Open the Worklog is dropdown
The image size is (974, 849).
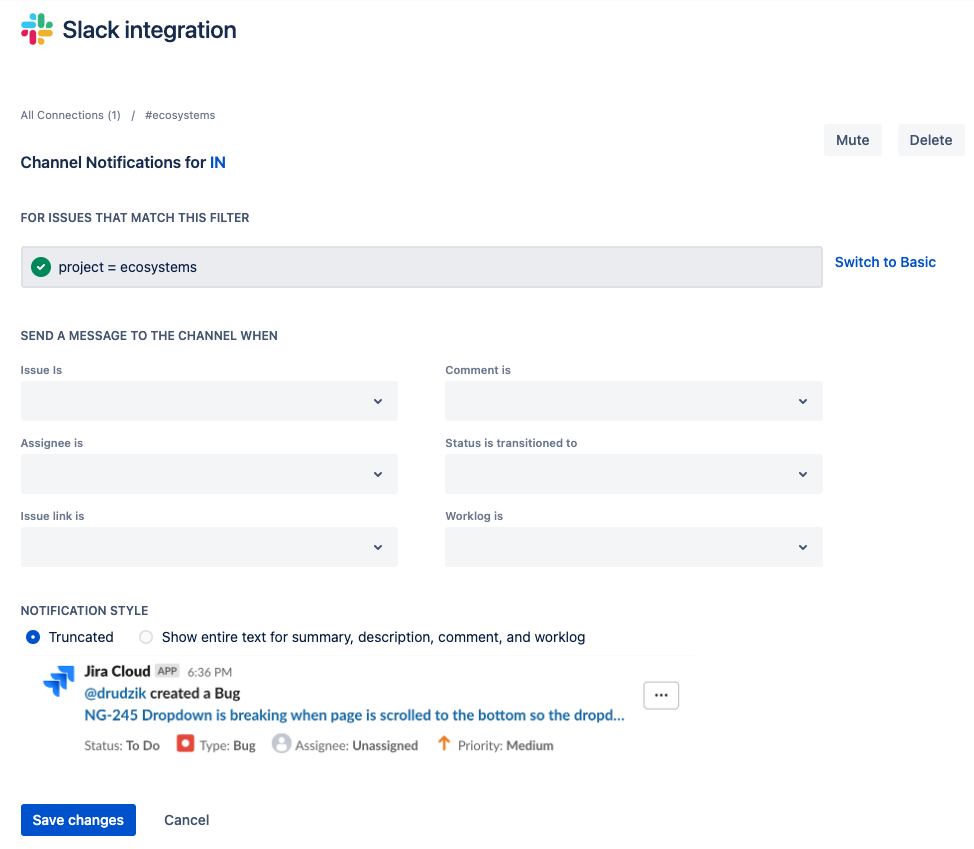(634, 547)
